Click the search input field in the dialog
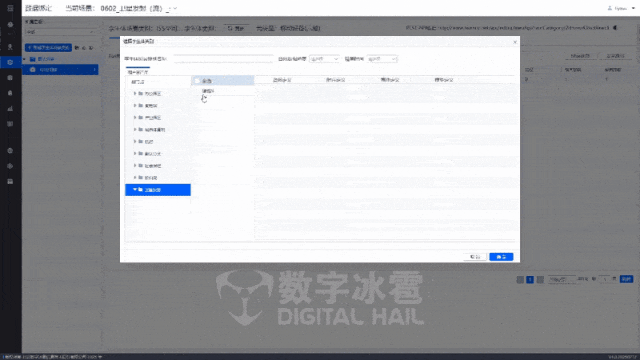Image resolution: width=640 pixels, height=360 pixels. 223,59
